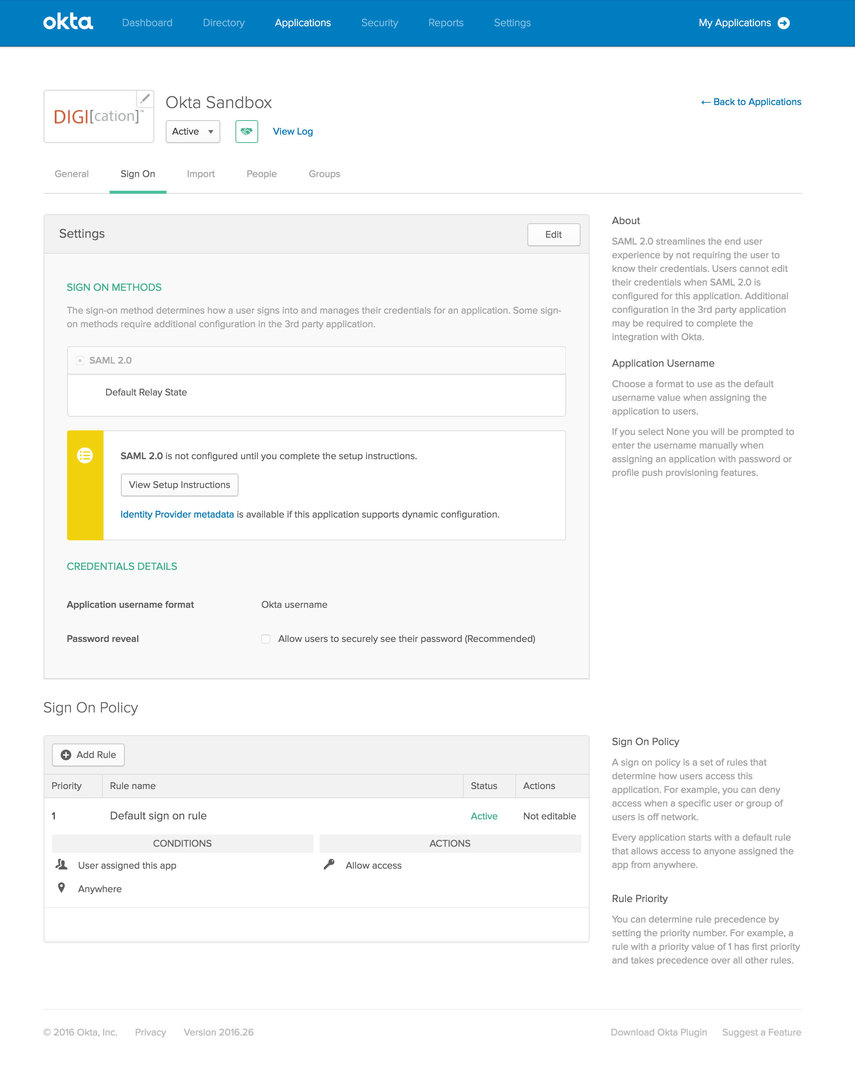Click Download Okta Plugin link

click(x=658, y=1032)
